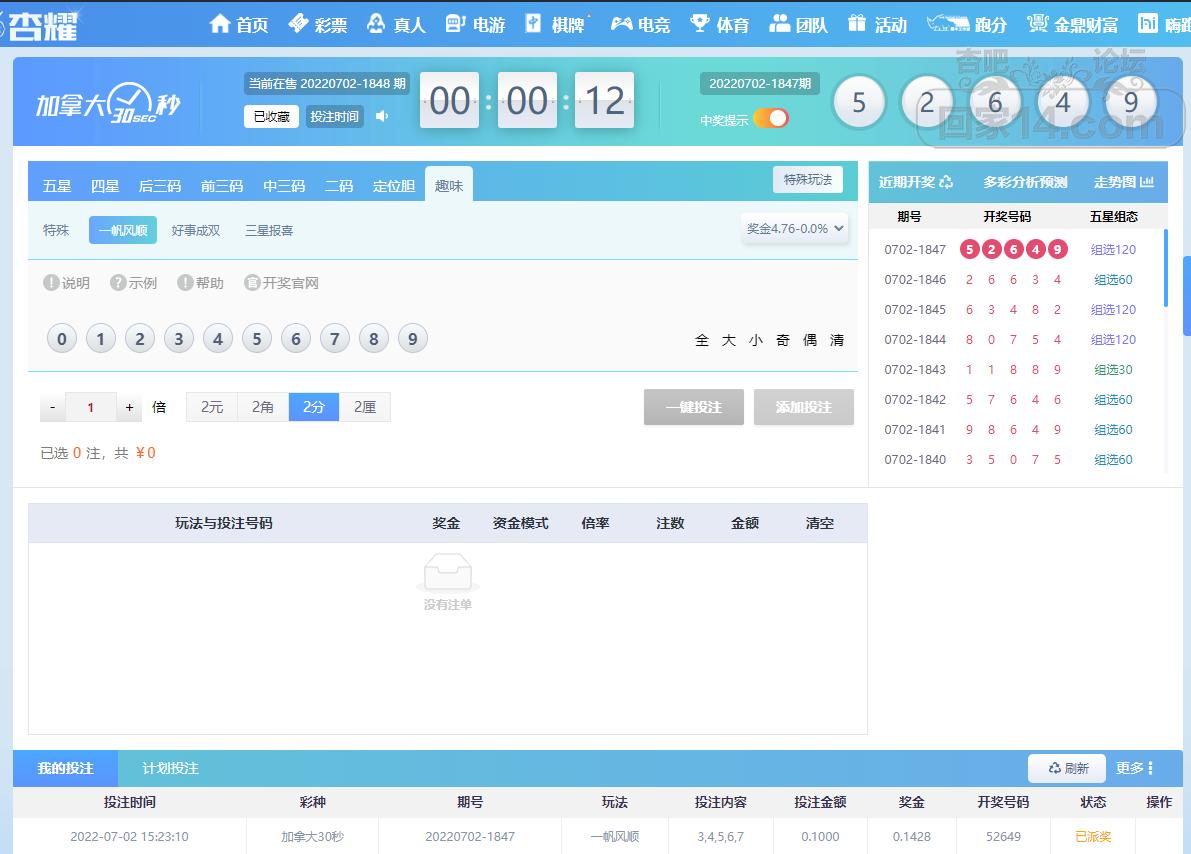Switch to the 计划投注 tab

(170, 768)
